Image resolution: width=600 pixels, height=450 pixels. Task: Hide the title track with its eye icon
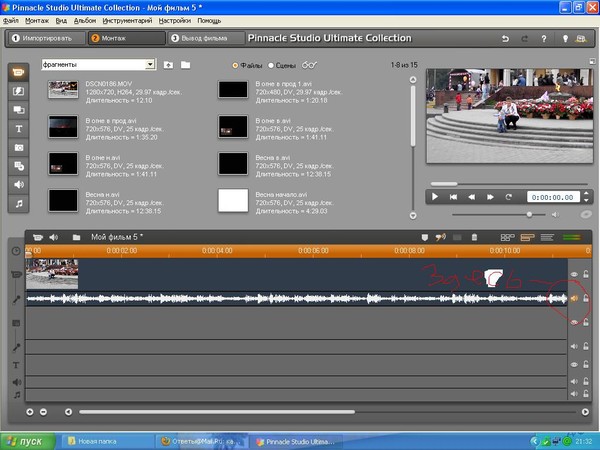pos(574,365)
